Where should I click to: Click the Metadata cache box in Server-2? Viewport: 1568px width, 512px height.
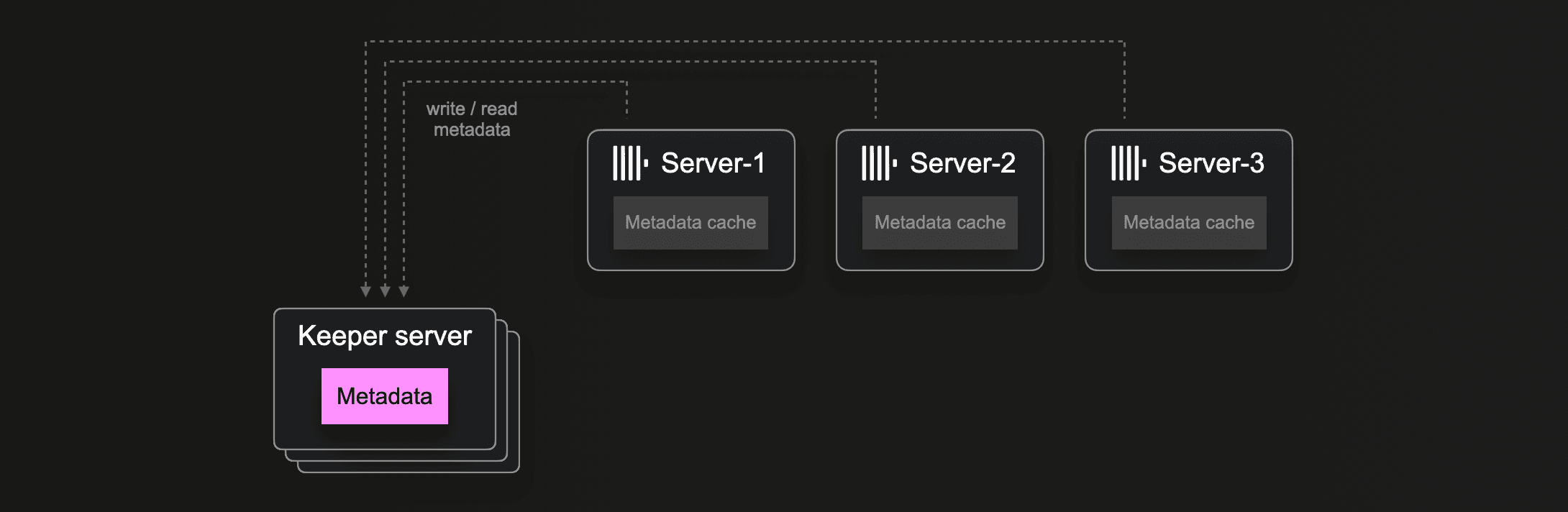(x=939, y=223)
